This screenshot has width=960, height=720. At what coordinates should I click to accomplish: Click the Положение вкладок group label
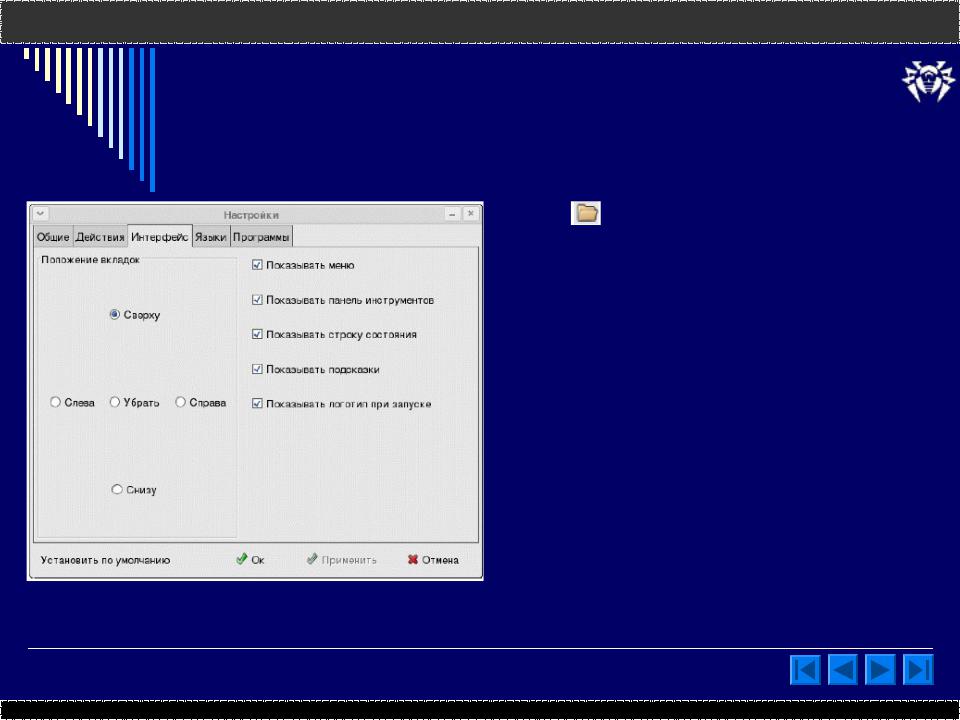[x=91, y=260]
